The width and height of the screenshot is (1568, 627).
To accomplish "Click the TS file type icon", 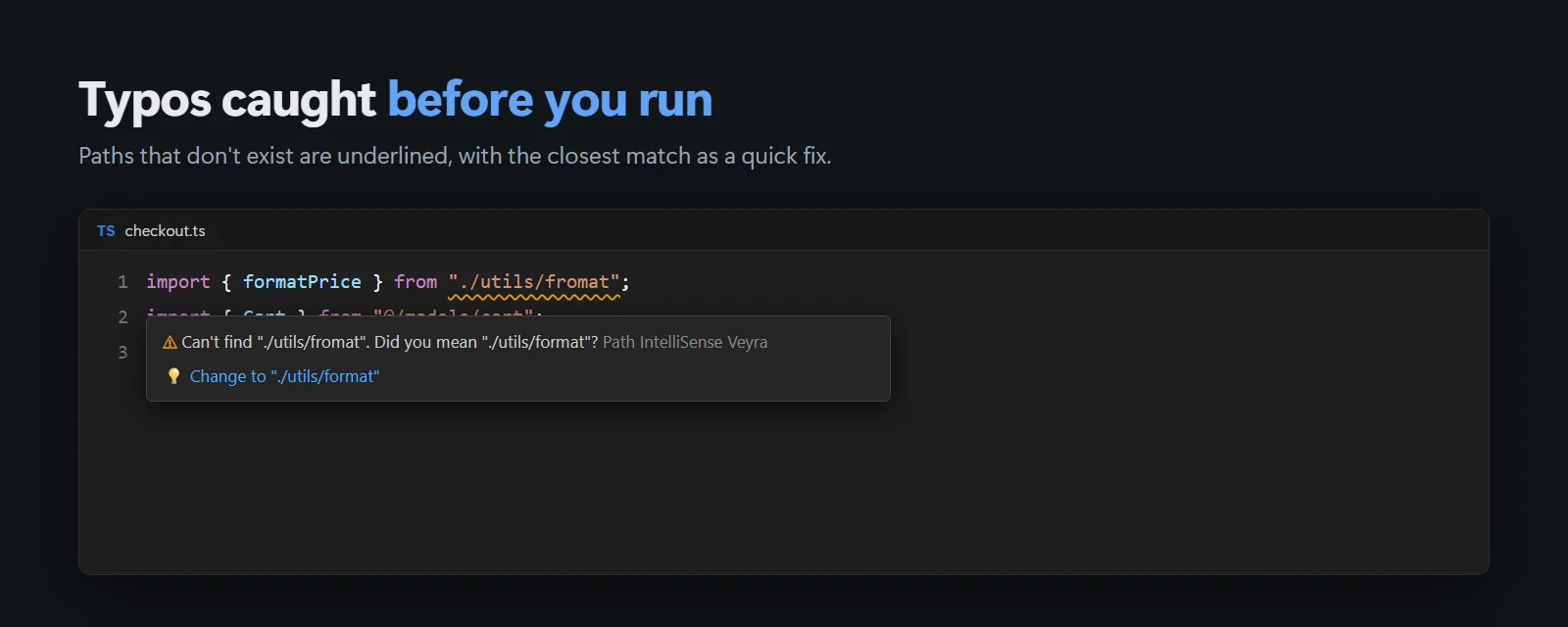I will pos(106,231).
